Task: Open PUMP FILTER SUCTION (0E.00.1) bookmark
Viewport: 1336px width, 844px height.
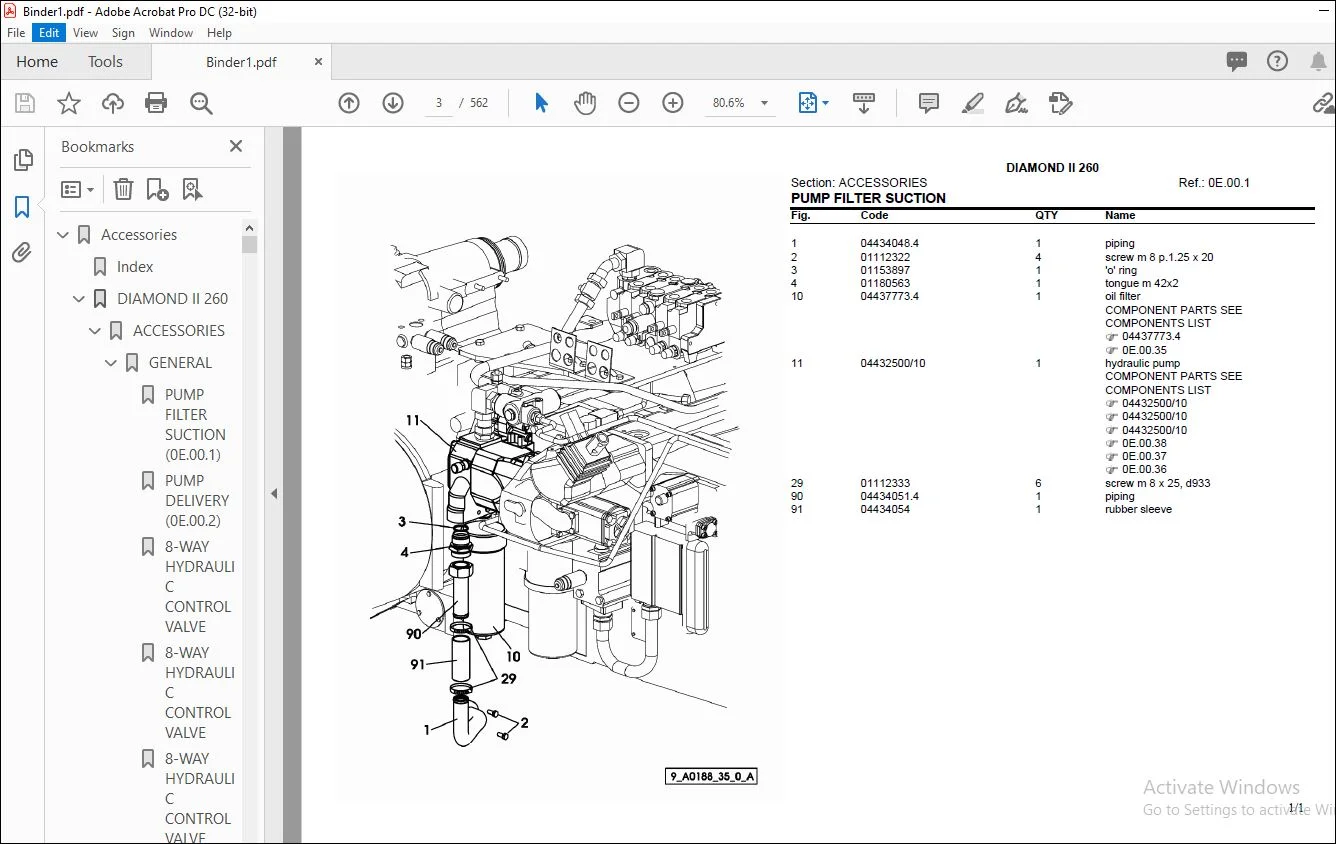Action: click(195, 425)
